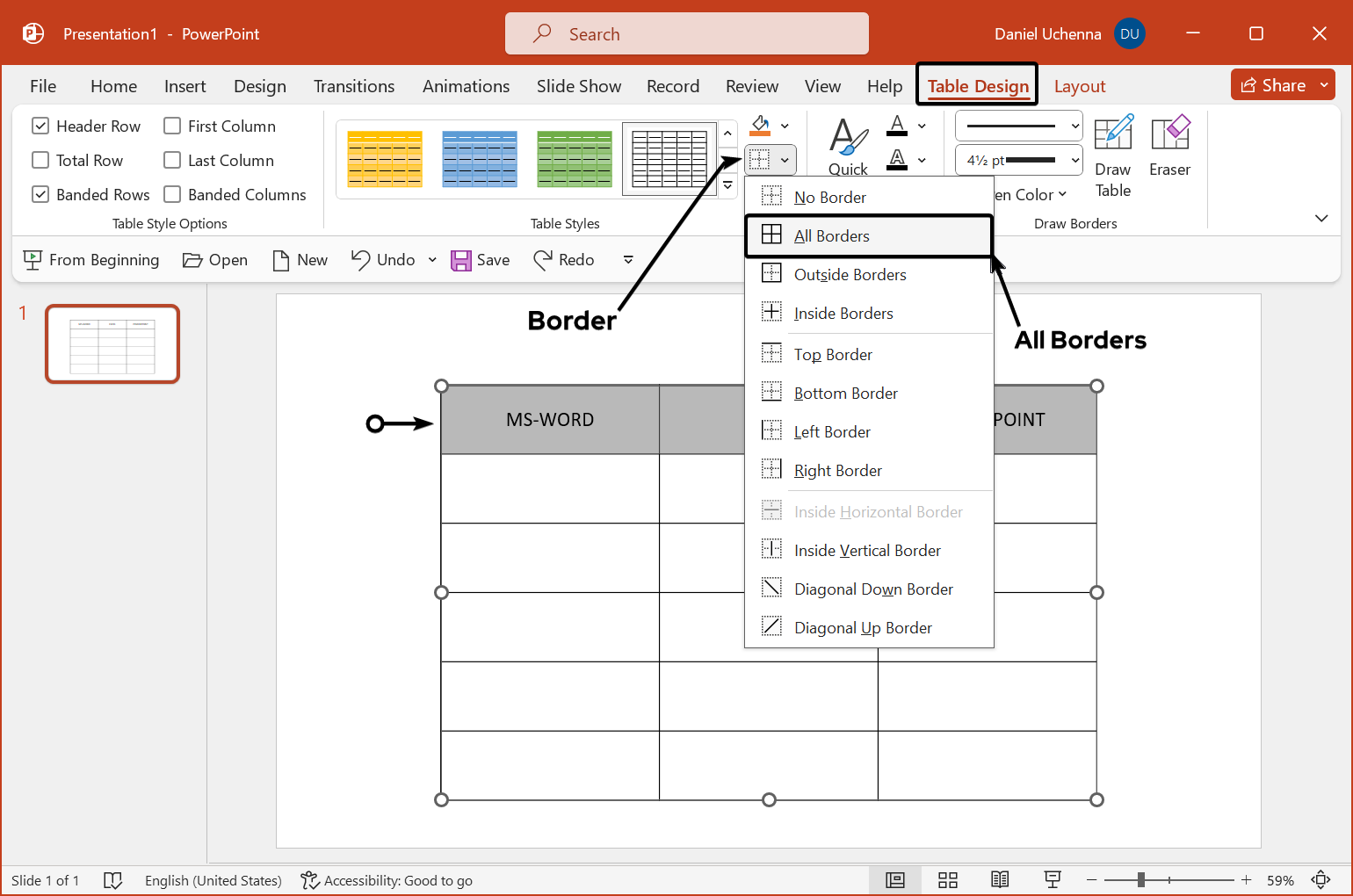Screen dimensions: 1353x896
Task: Click the green table style thumbnail
Action: coord(575,159)
